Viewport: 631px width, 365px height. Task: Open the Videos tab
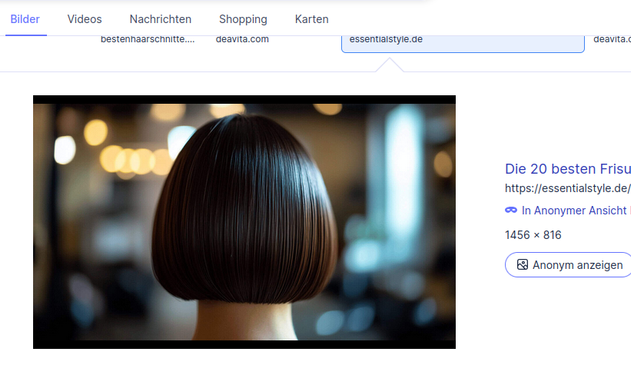[x=85, y=19]
